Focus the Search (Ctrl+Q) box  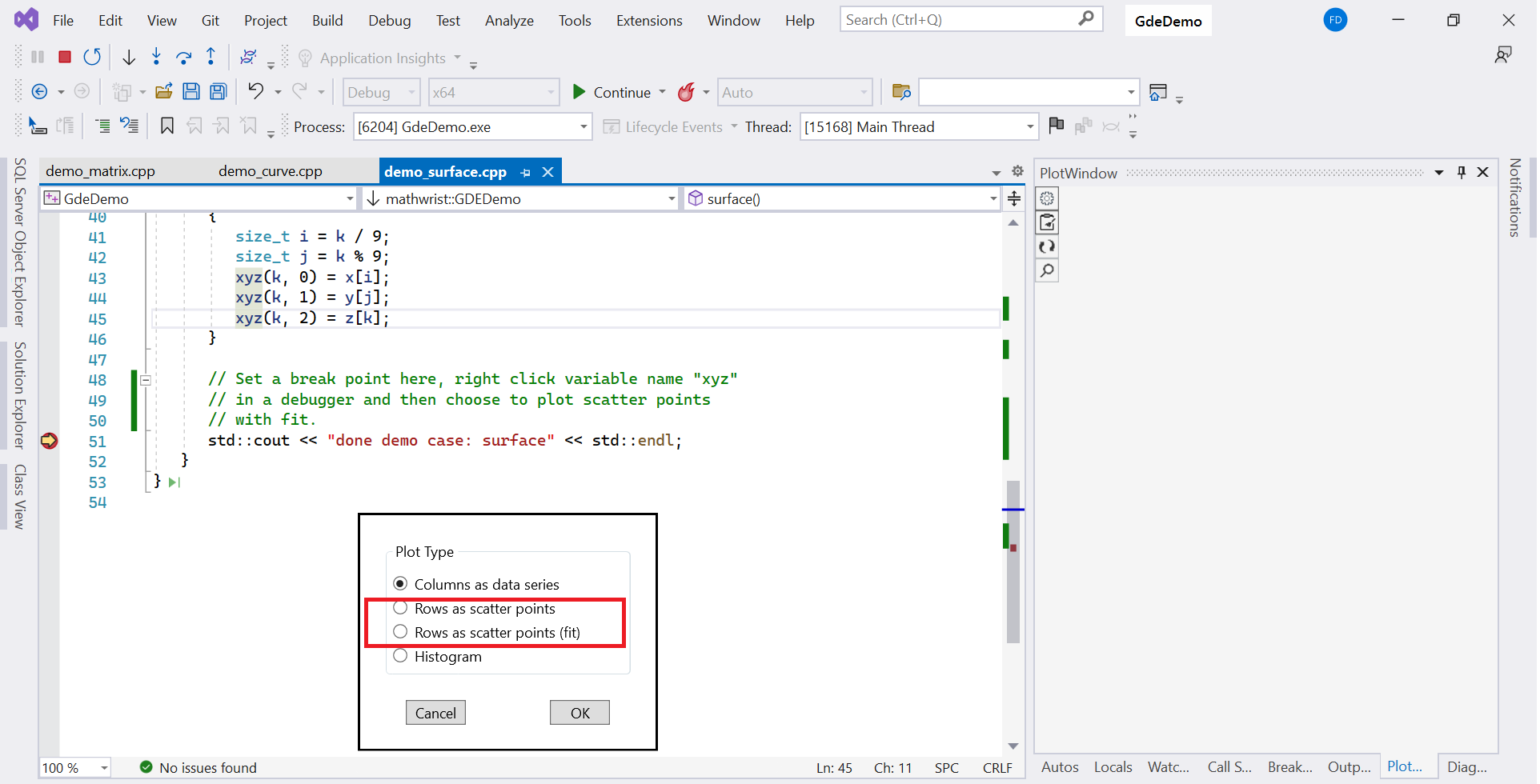(971, 19)
